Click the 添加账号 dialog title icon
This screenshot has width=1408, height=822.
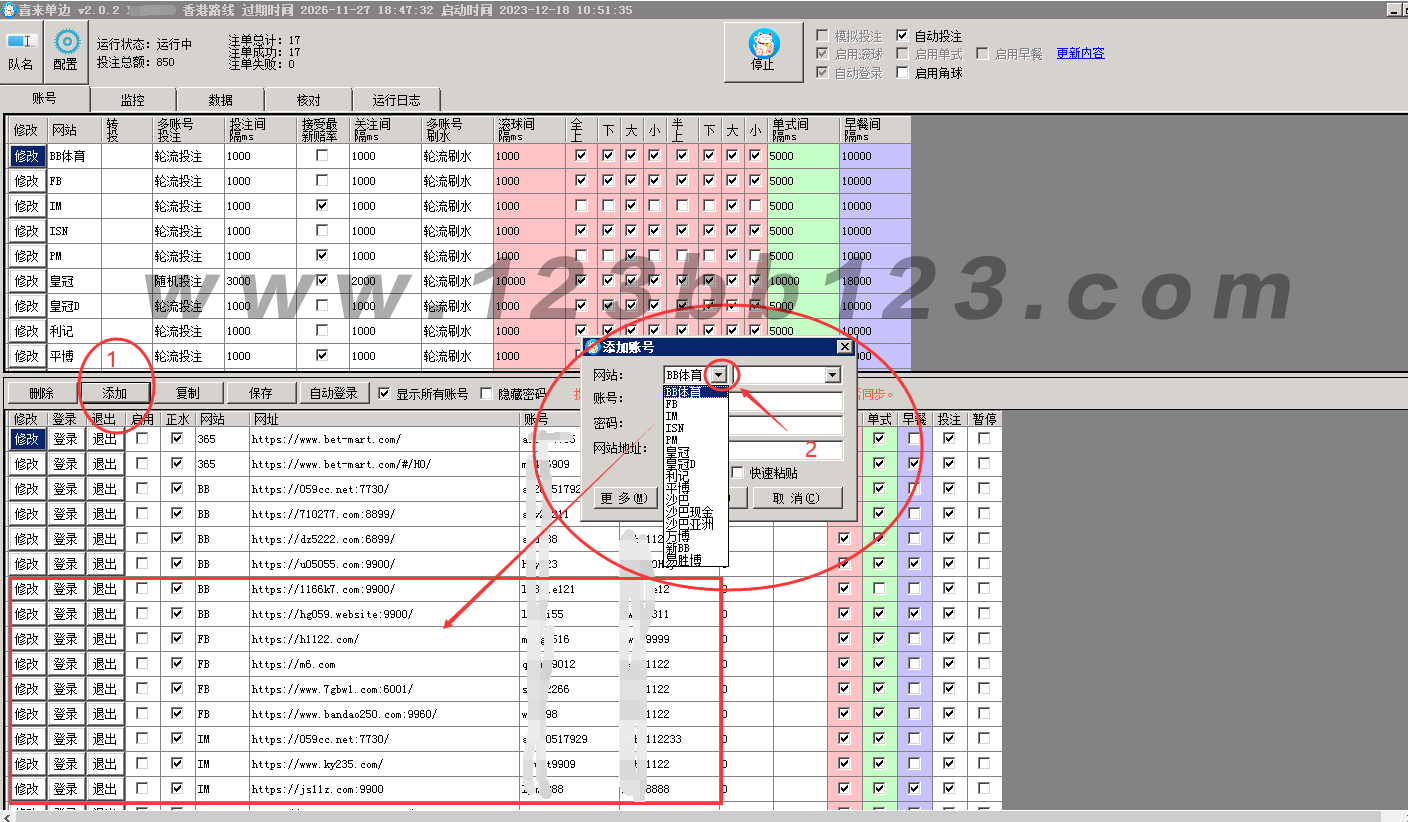click(x=592, y=347)
